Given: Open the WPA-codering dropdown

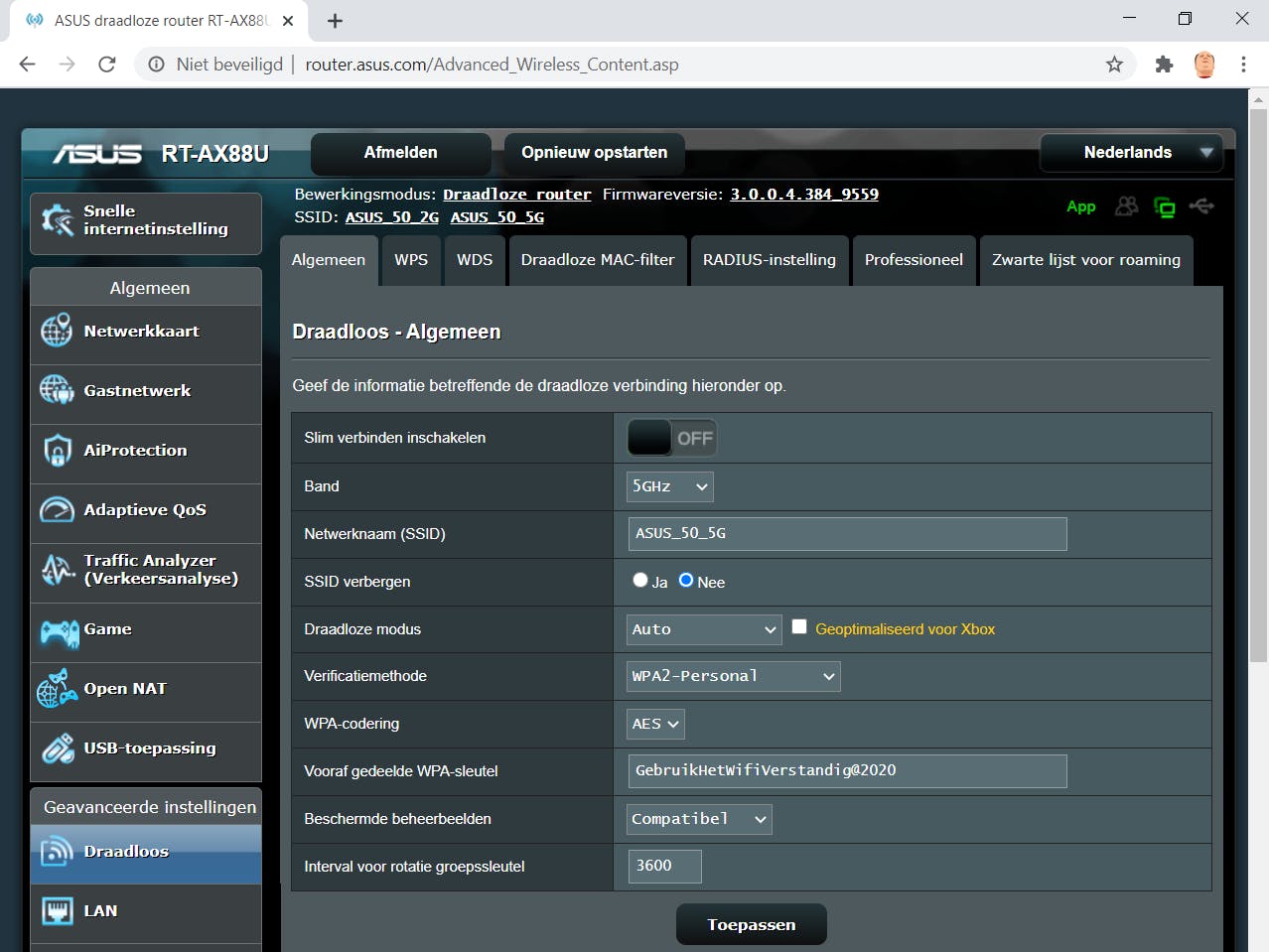Looking at the screenshot, I should [655, 724].
